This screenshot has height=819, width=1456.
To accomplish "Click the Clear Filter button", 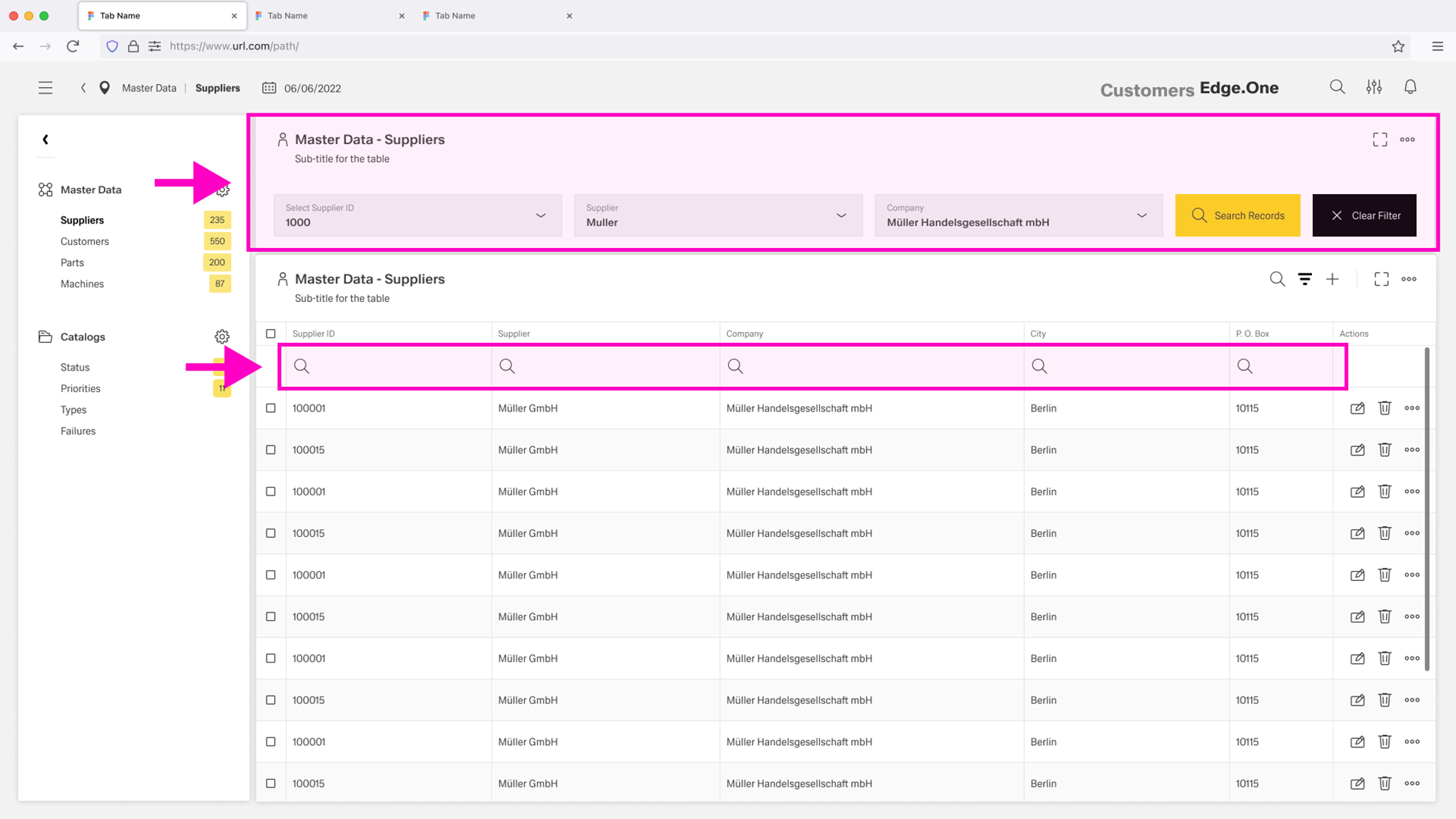I will click(x=1364, y=216).
